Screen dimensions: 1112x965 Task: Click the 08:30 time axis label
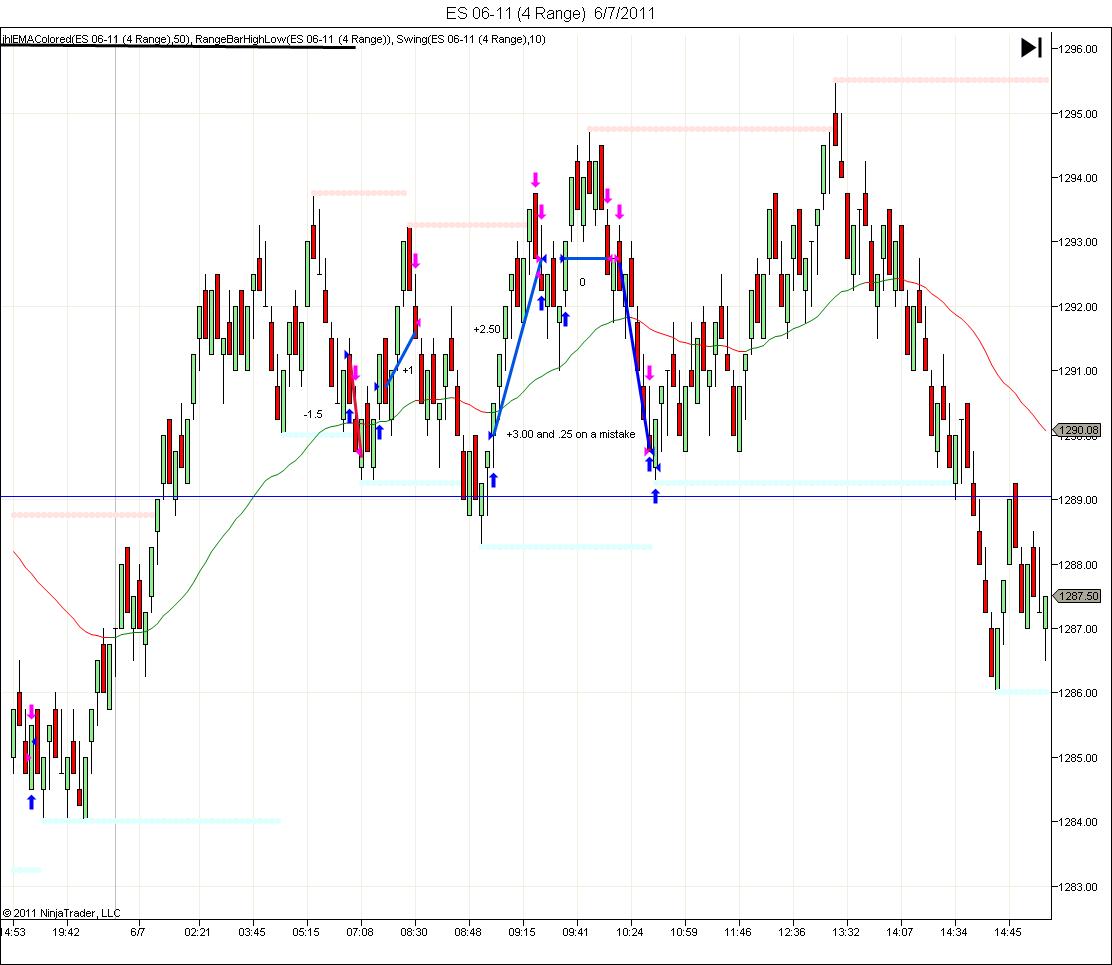pos(413,932)
